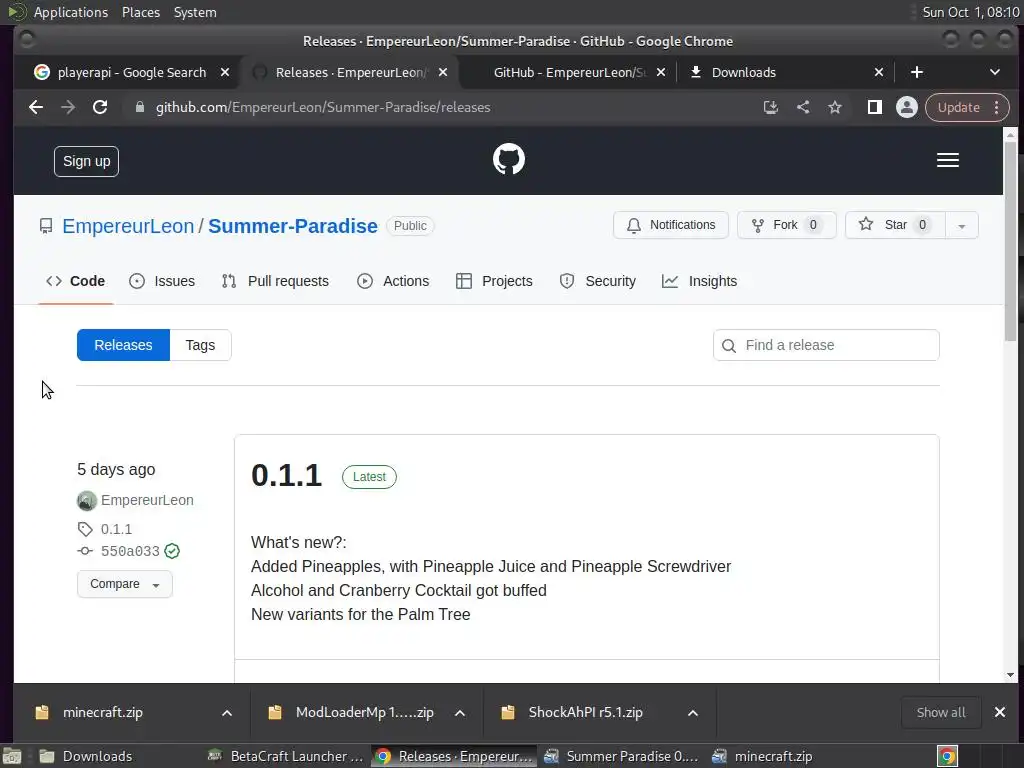Screen dimensions: 1024x768
Task: Click the install app icon in the address bar
Action: (x=771, y=107)
